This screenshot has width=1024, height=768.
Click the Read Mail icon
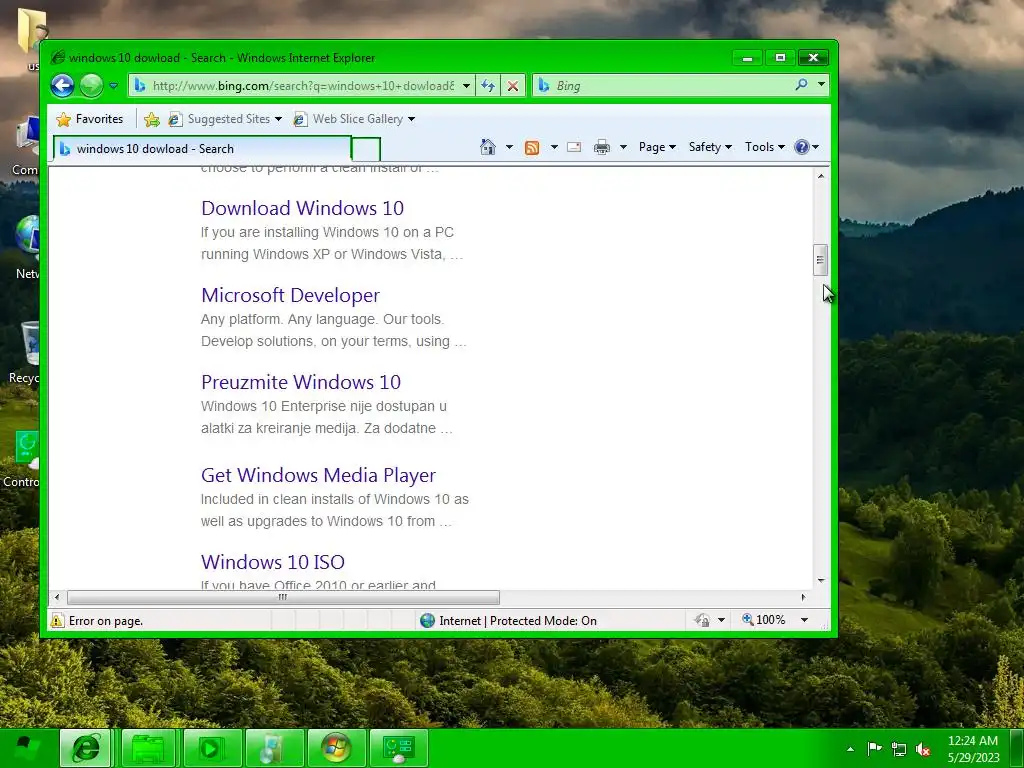(574, 148)
